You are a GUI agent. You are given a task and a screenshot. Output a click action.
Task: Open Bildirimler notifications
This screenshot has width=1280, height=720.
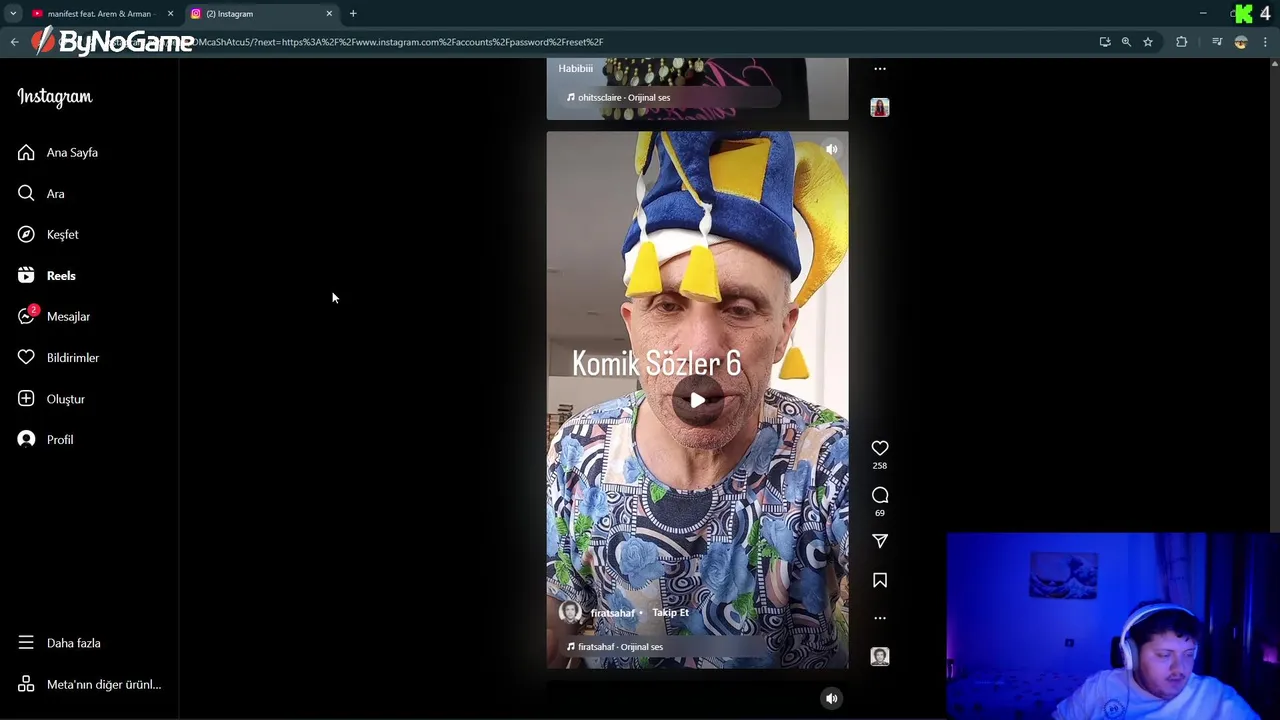click(x=58, y=357)
